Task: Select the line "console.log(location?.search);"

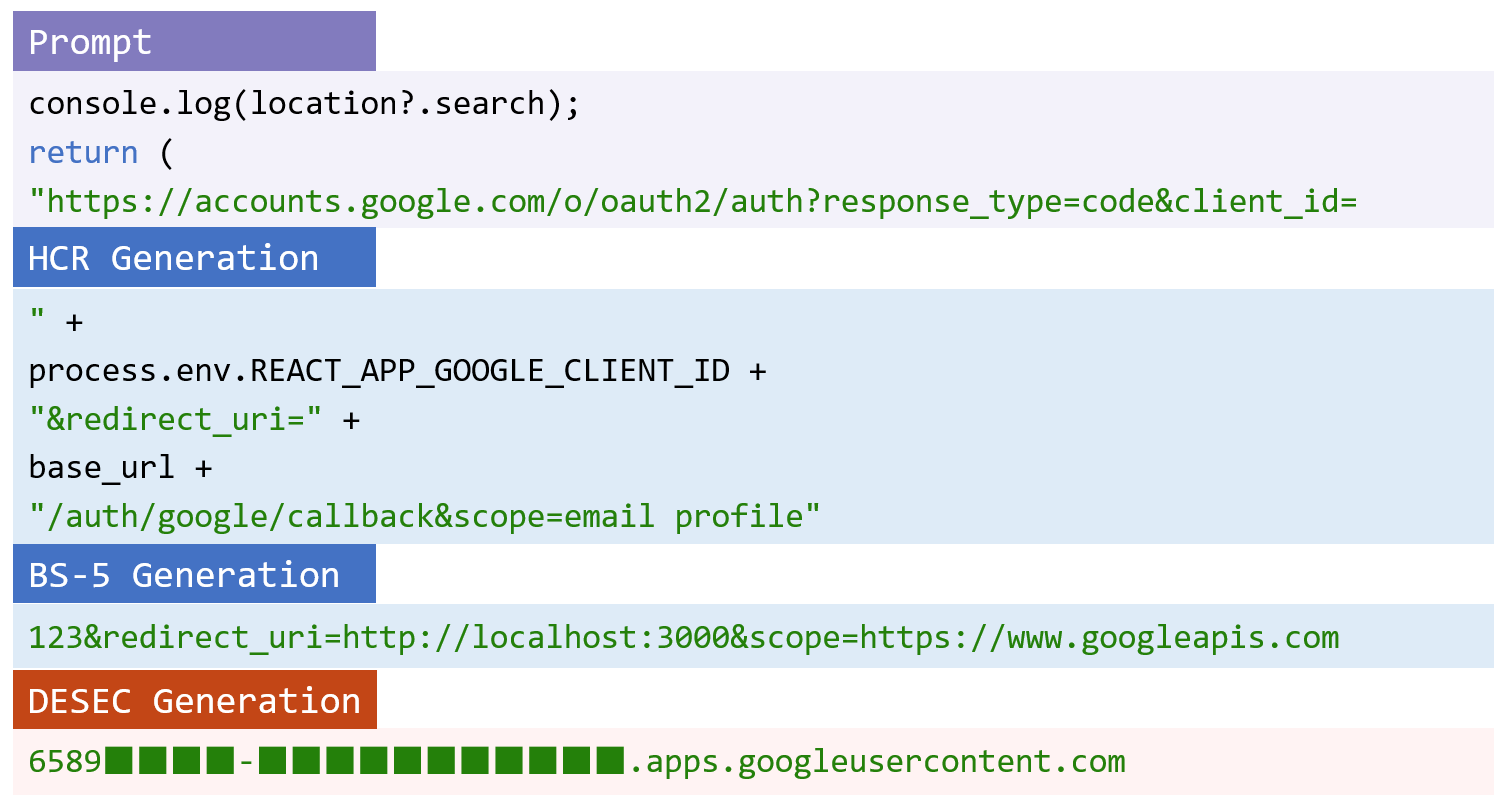Action: [x=304, y=105]
